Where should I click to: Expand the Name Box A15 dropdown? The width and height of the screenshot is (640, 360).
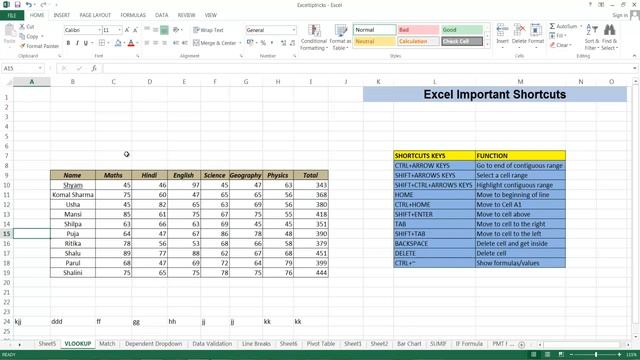[x=40, y=68]
